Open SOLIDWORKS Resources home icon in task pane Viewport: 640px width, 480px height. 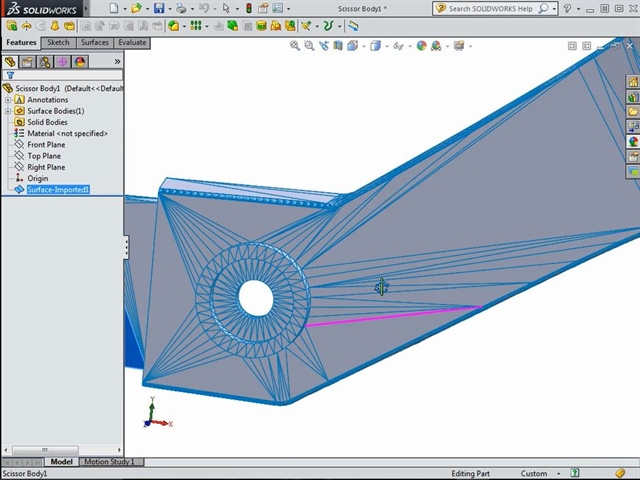633,82
